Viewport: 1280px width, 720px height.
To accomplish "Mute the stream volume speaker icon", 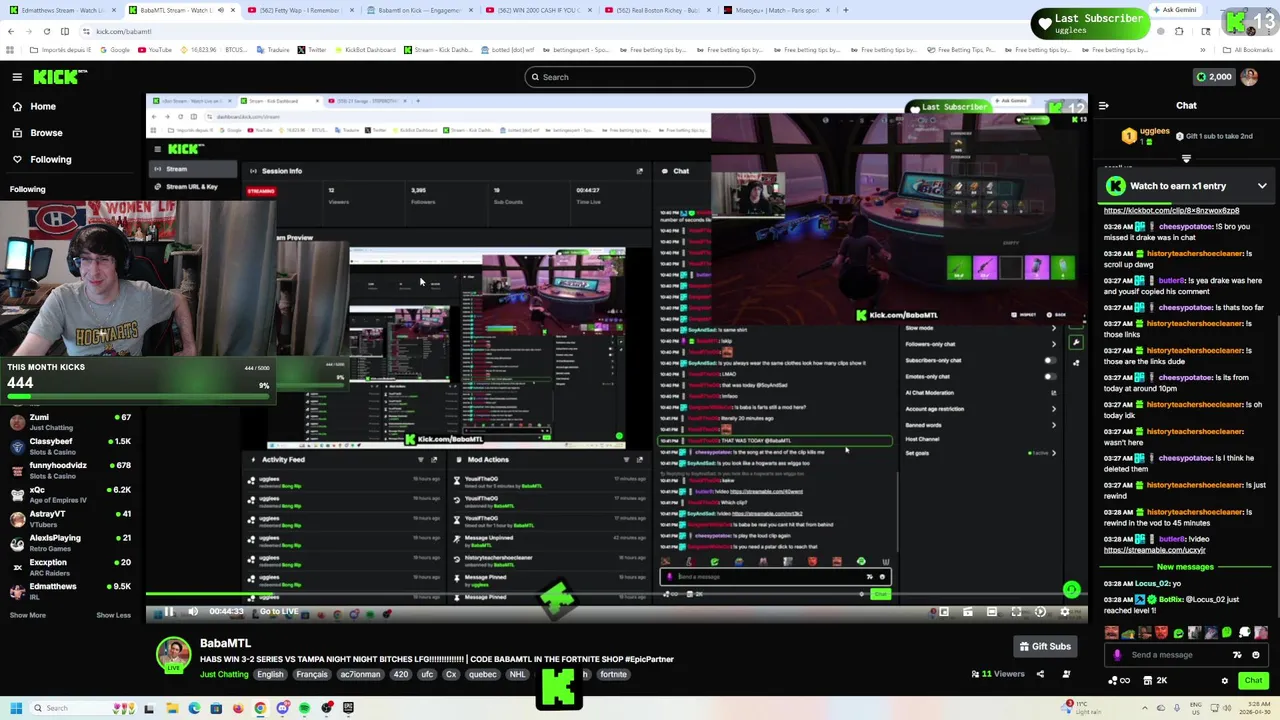I will 193,612.
